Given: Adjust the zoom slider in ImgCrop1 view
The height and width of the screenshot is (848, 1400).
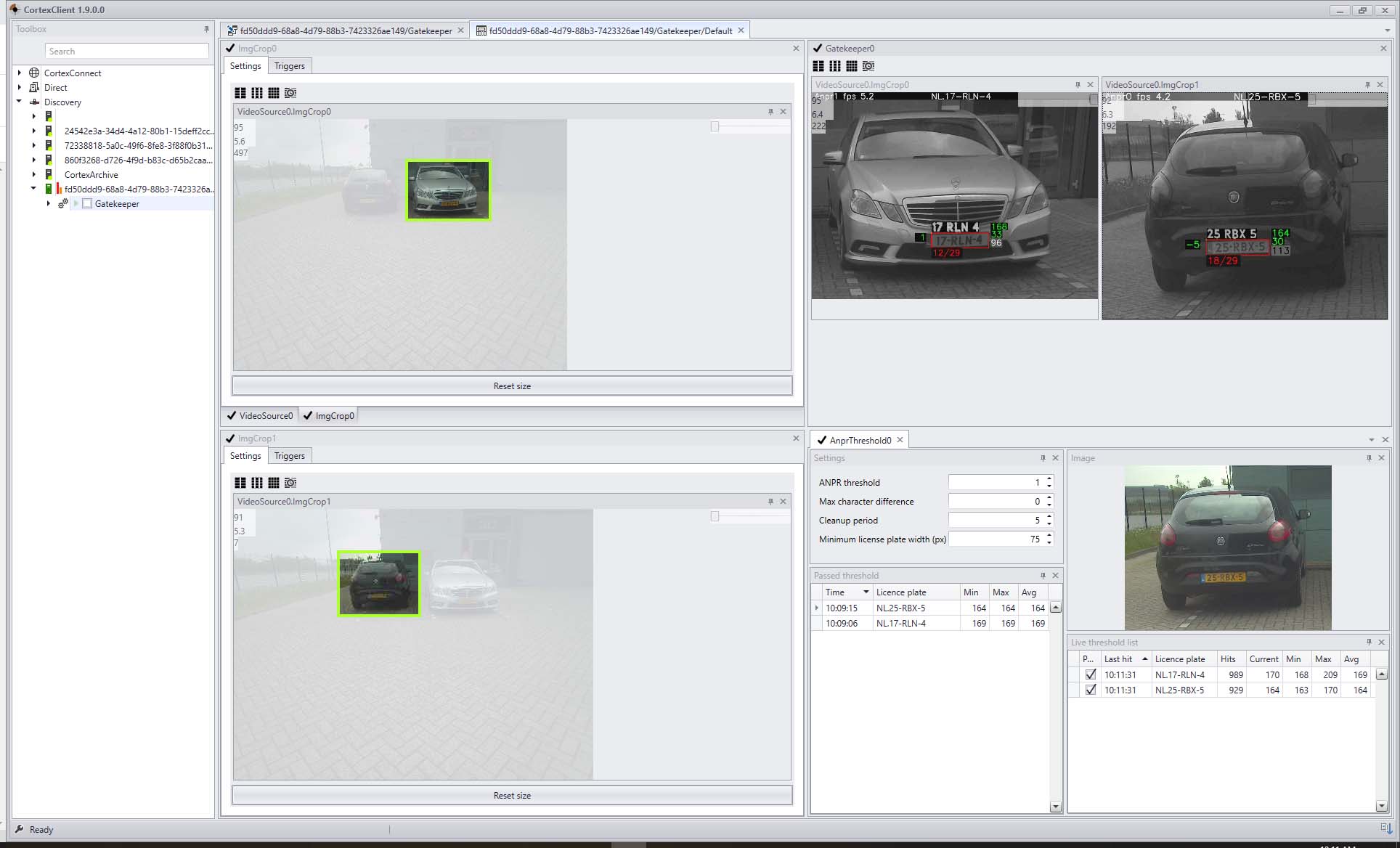Looking at the screenshot, I should [715, 516].
